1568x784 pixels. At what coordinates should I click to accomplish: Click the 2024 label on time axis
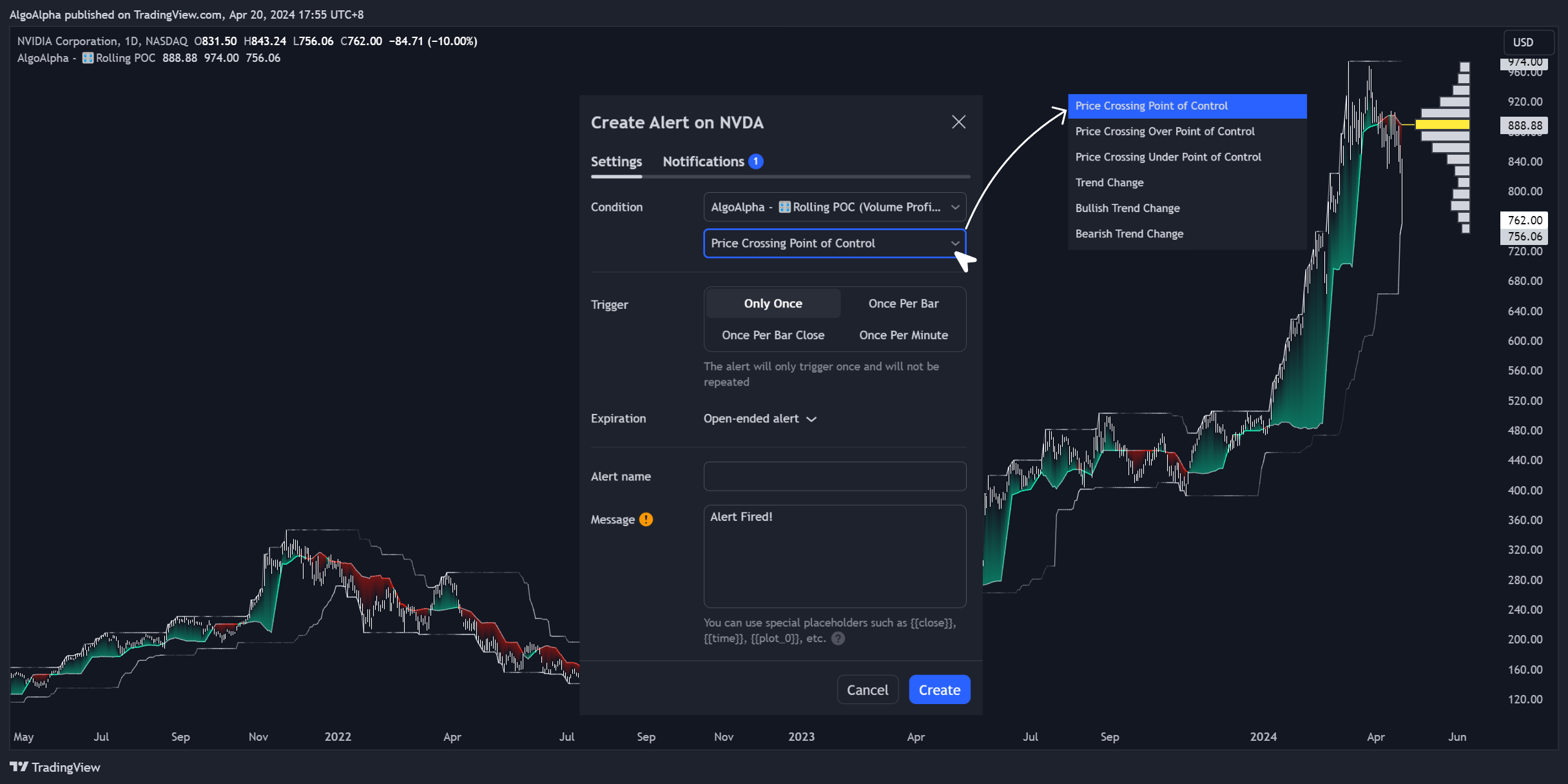tap(1263, 736)
